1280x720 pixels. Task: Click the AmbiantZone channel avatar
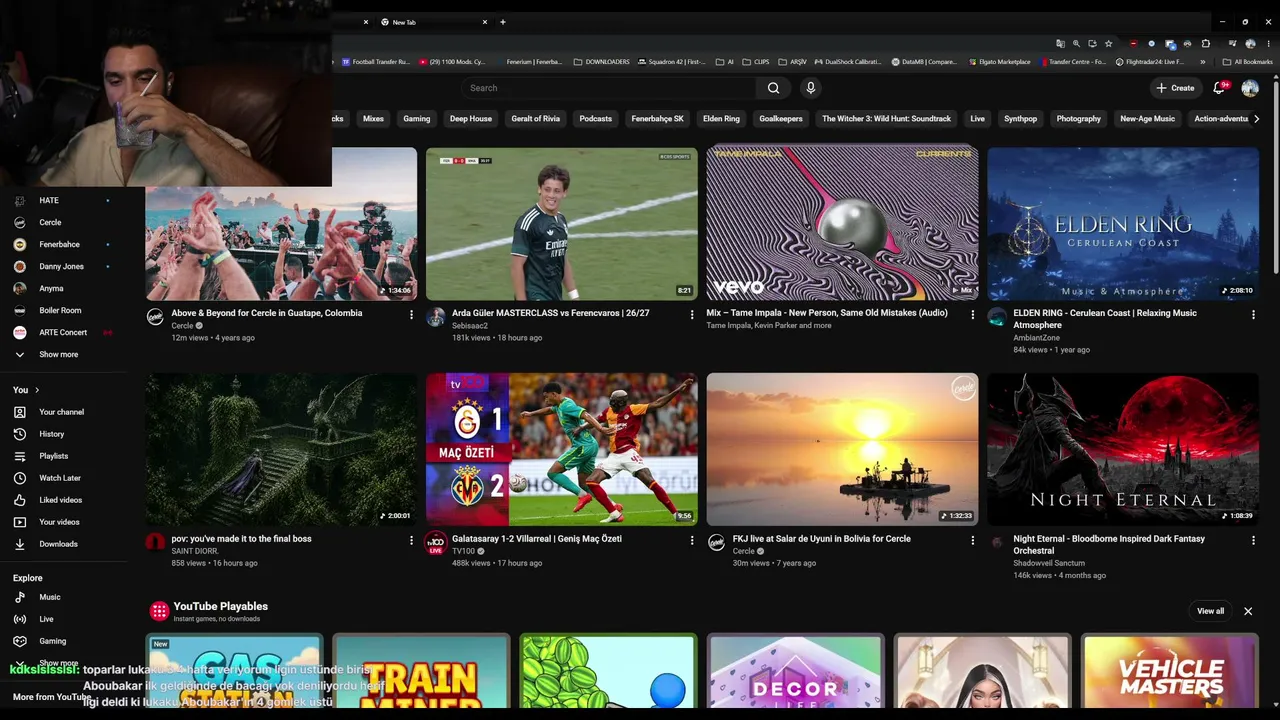997,317
